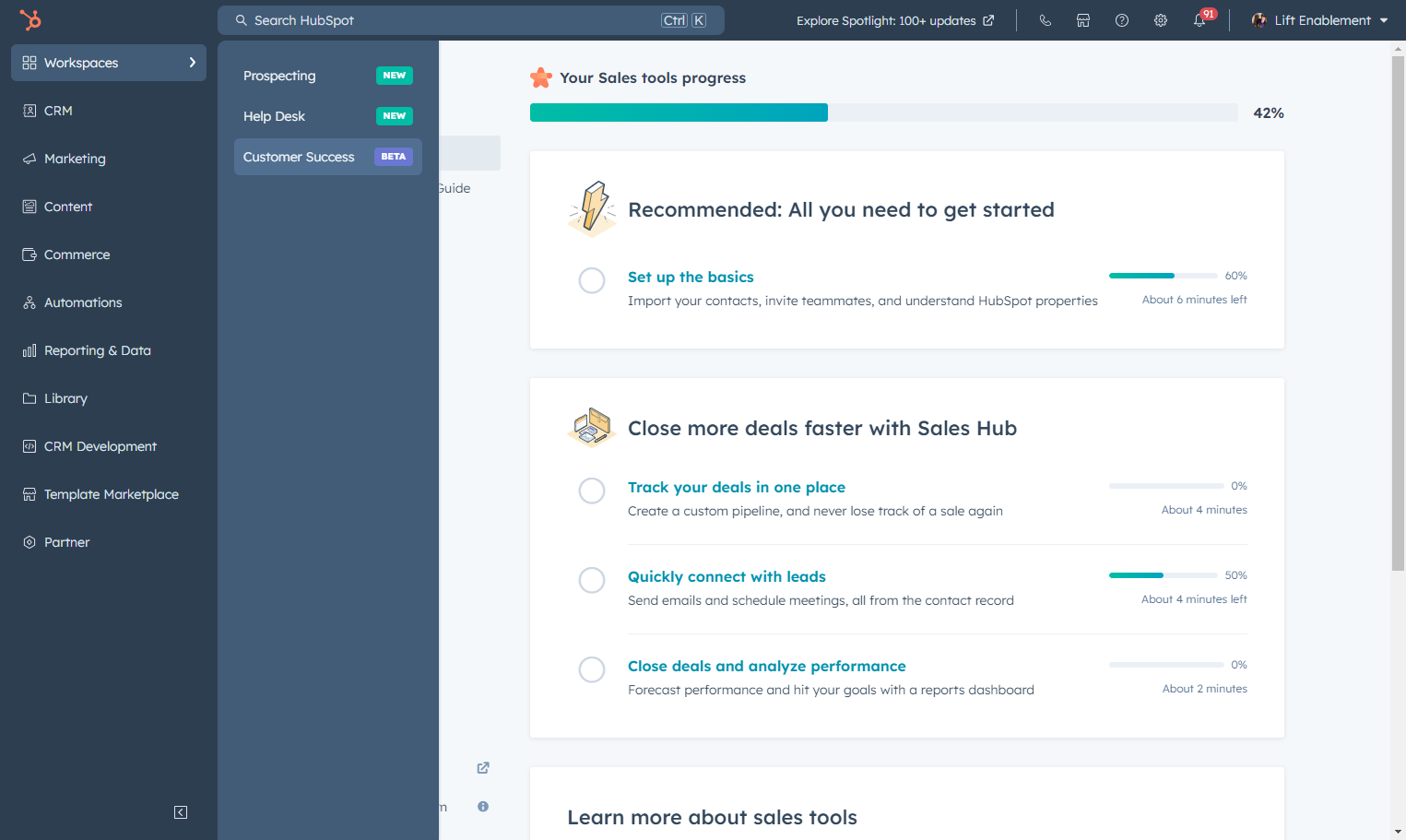Screen dimensions: 1406x840
Task: Open Set up the basics link
Action: [x=691, y=277]
